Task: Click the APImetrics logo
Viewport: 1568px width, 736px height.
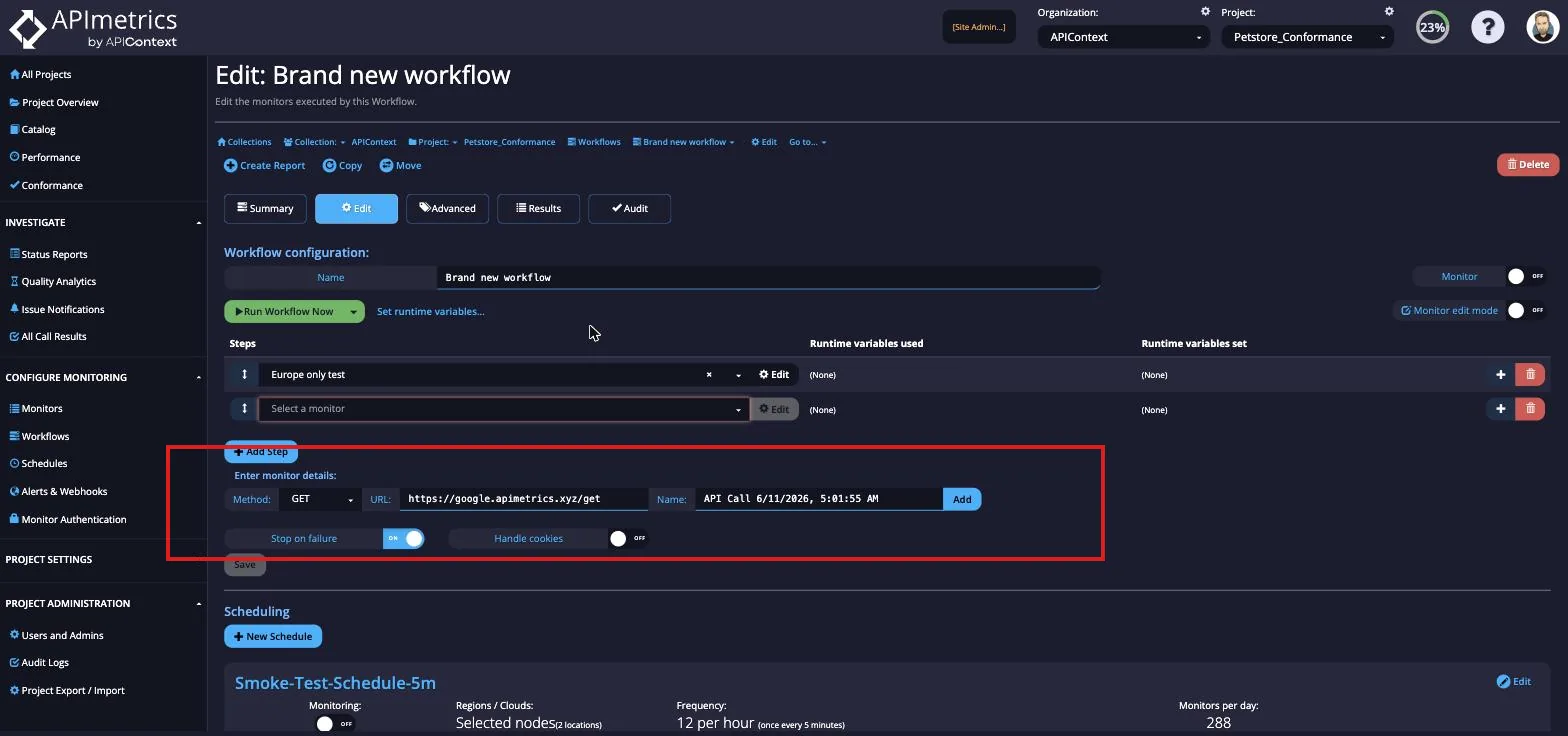Action: coord(93,28)
